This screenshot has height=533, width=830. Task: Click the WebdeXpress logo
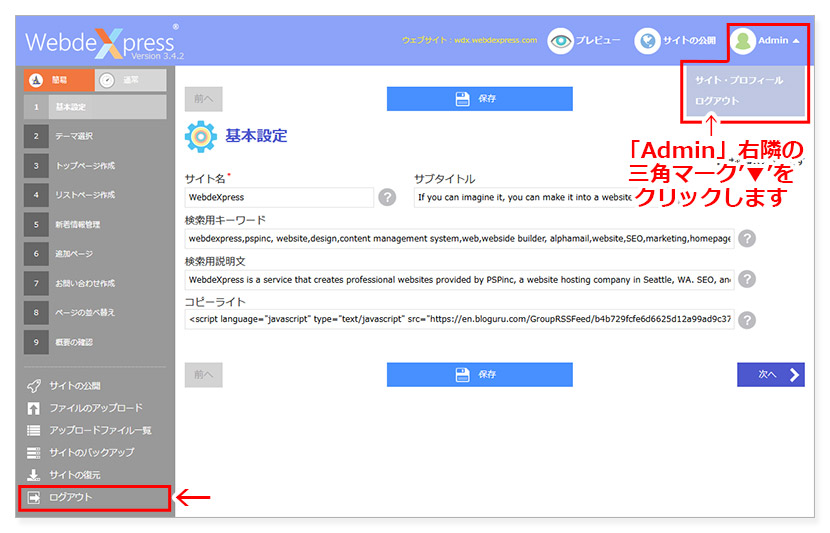tap(104, 42)
